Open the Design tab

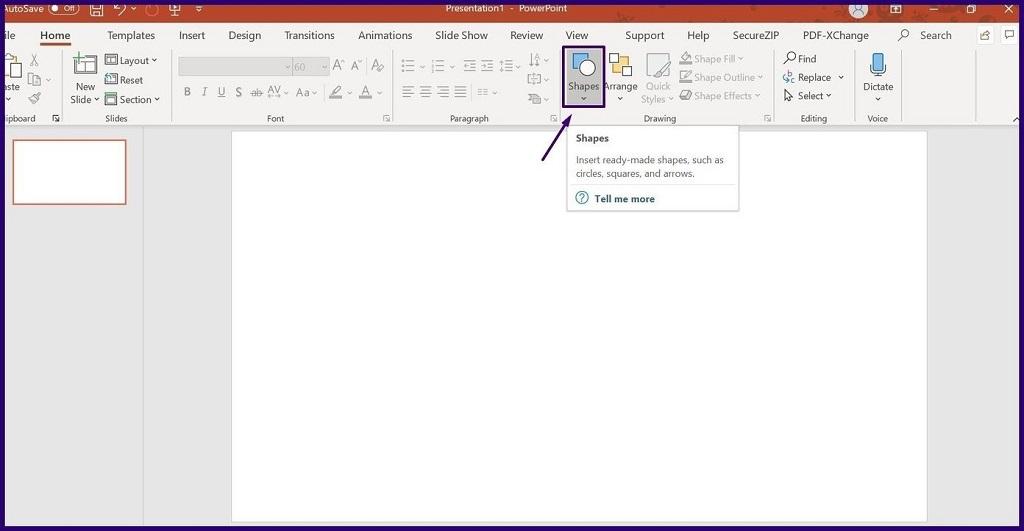(x=245, y=35)
